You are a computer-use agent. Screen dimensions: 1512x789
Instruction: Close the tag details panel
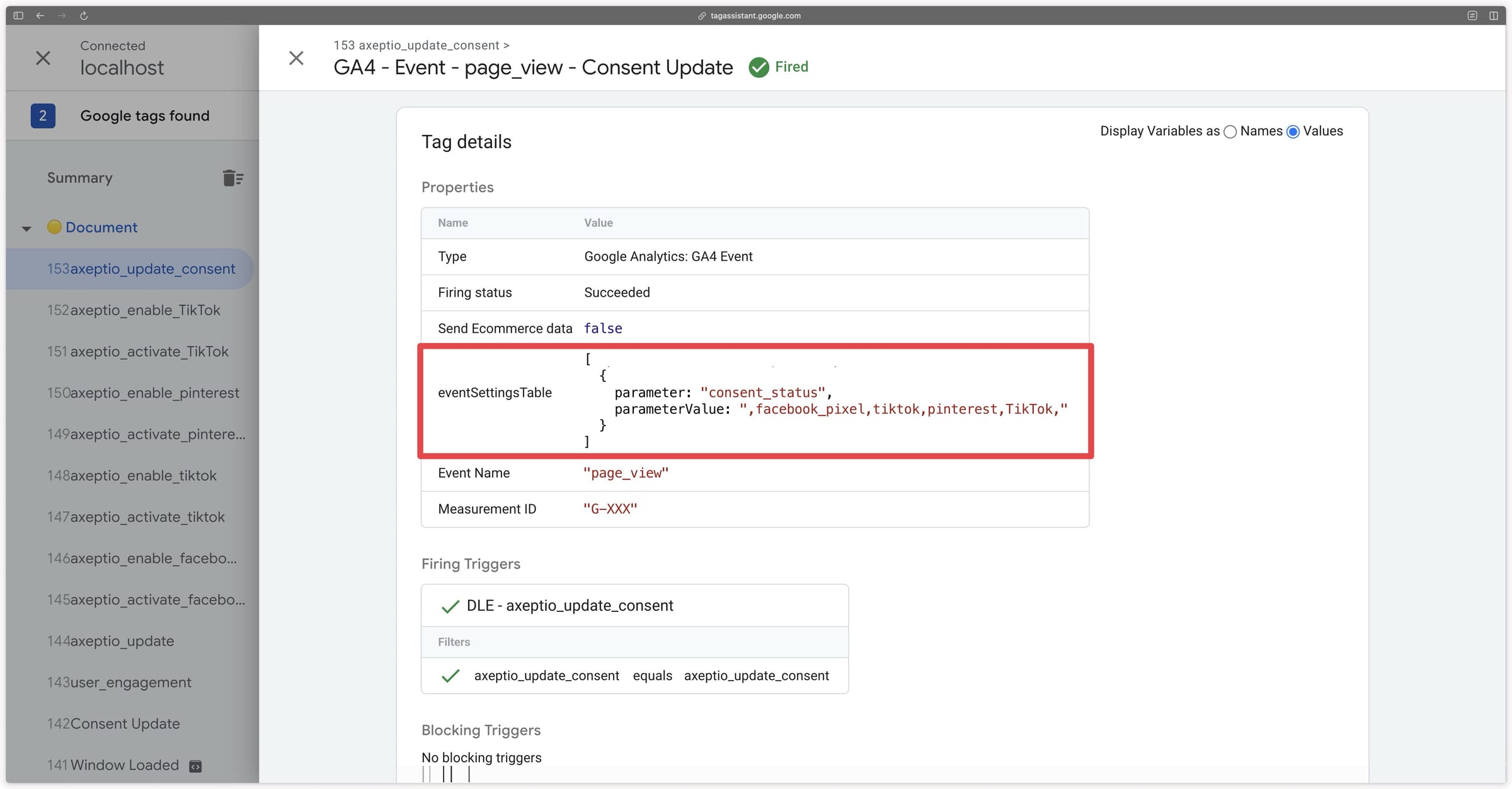296,58
